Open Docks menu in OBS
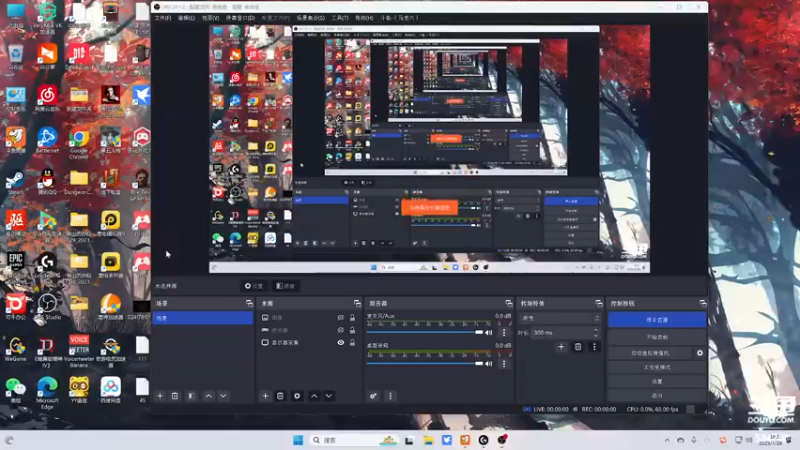The height and width of the screenshot is (450, 800). (240, 18)
